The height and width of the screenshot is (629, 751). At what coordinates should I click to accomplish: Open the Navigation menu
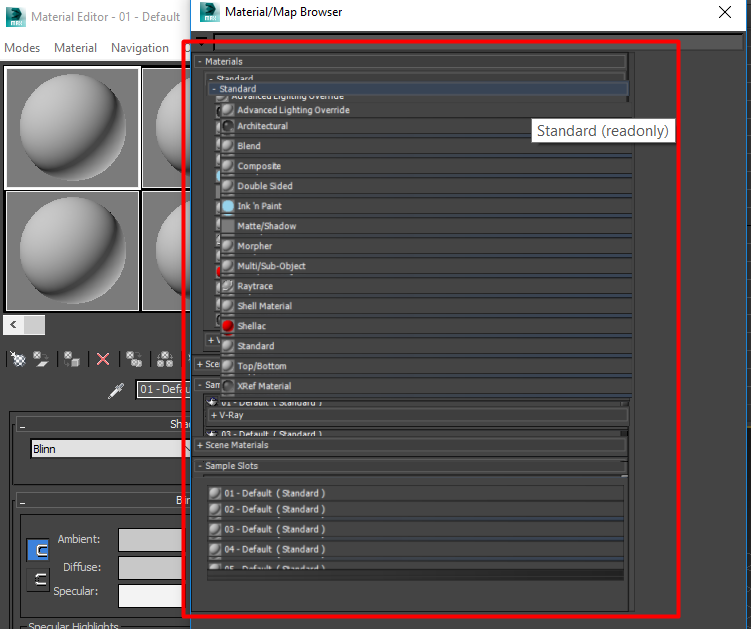(x=139, y=48)
